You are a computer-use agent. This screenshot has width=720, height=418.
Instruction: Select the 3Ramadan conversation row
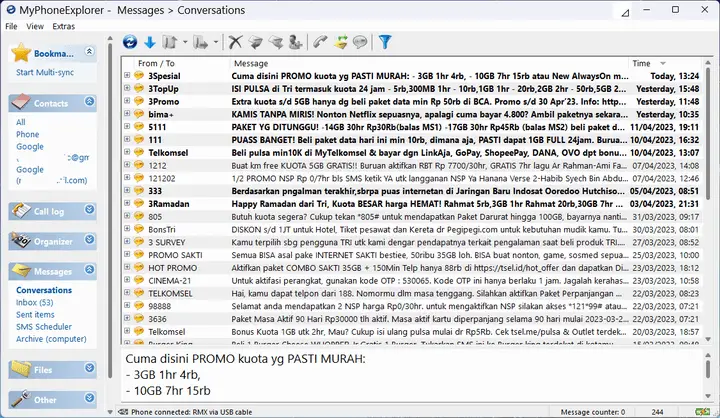(411, 204)
